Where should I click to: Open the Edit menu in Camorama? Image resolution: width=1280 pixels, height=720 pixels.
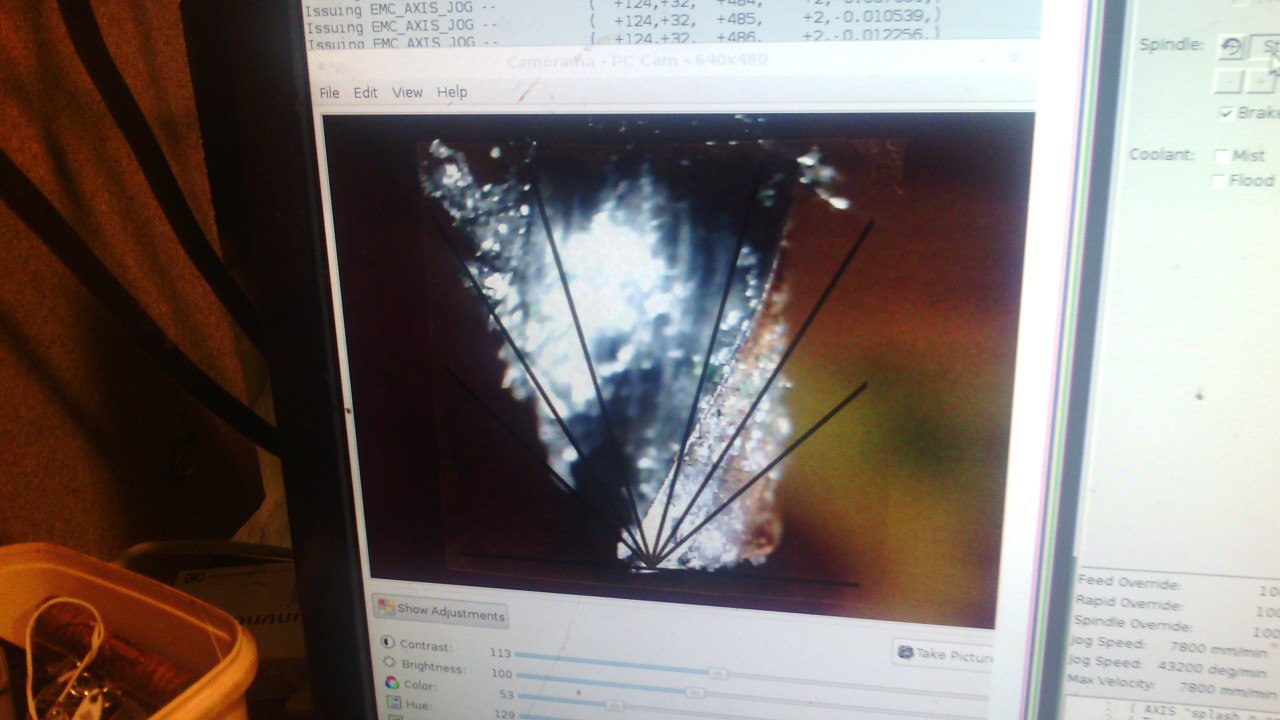365,92
